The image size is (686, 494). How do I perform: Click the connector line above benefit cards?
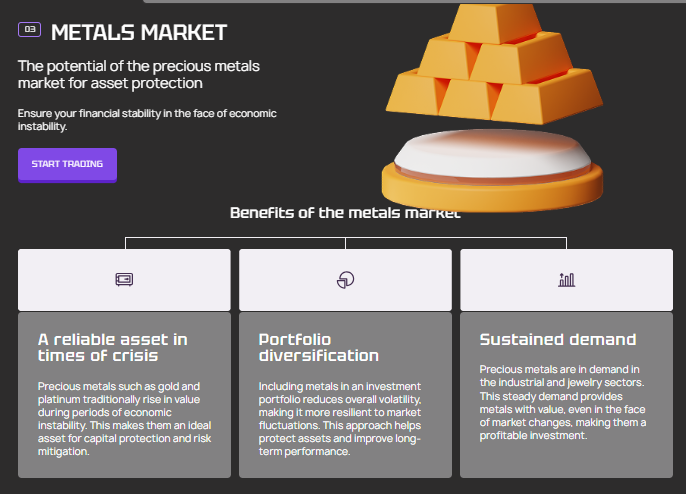(235, 239)
